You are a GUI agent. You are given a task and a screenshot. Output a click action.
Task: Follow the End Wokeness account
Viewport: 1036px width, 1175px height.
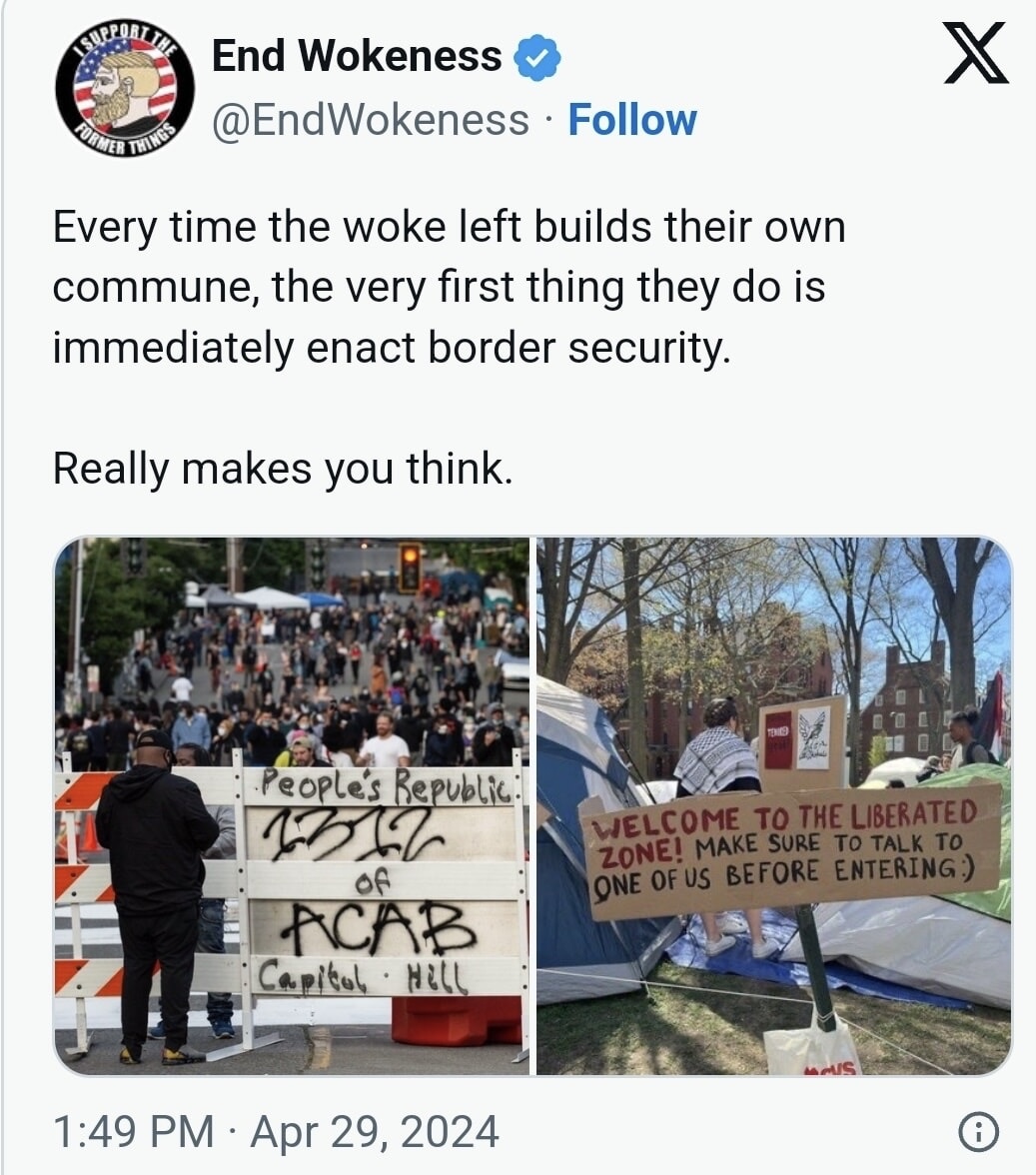pos(632,120)
